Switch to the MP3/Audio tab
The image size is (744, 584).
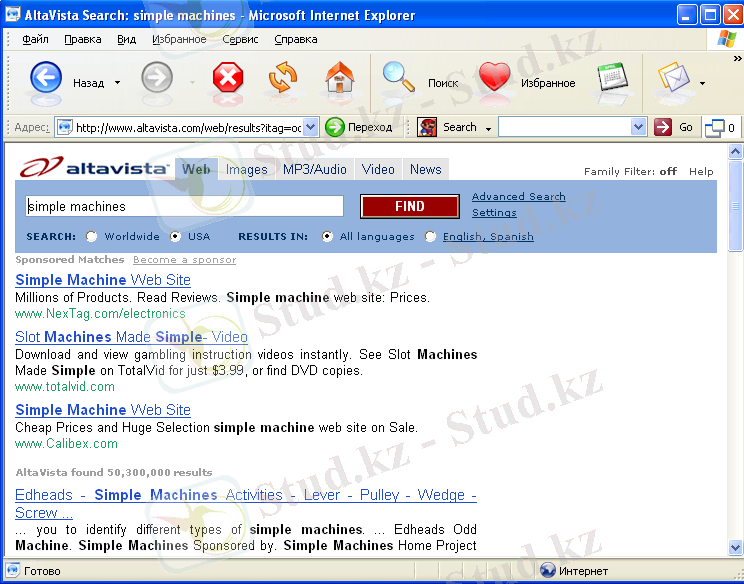pos(315,169)
